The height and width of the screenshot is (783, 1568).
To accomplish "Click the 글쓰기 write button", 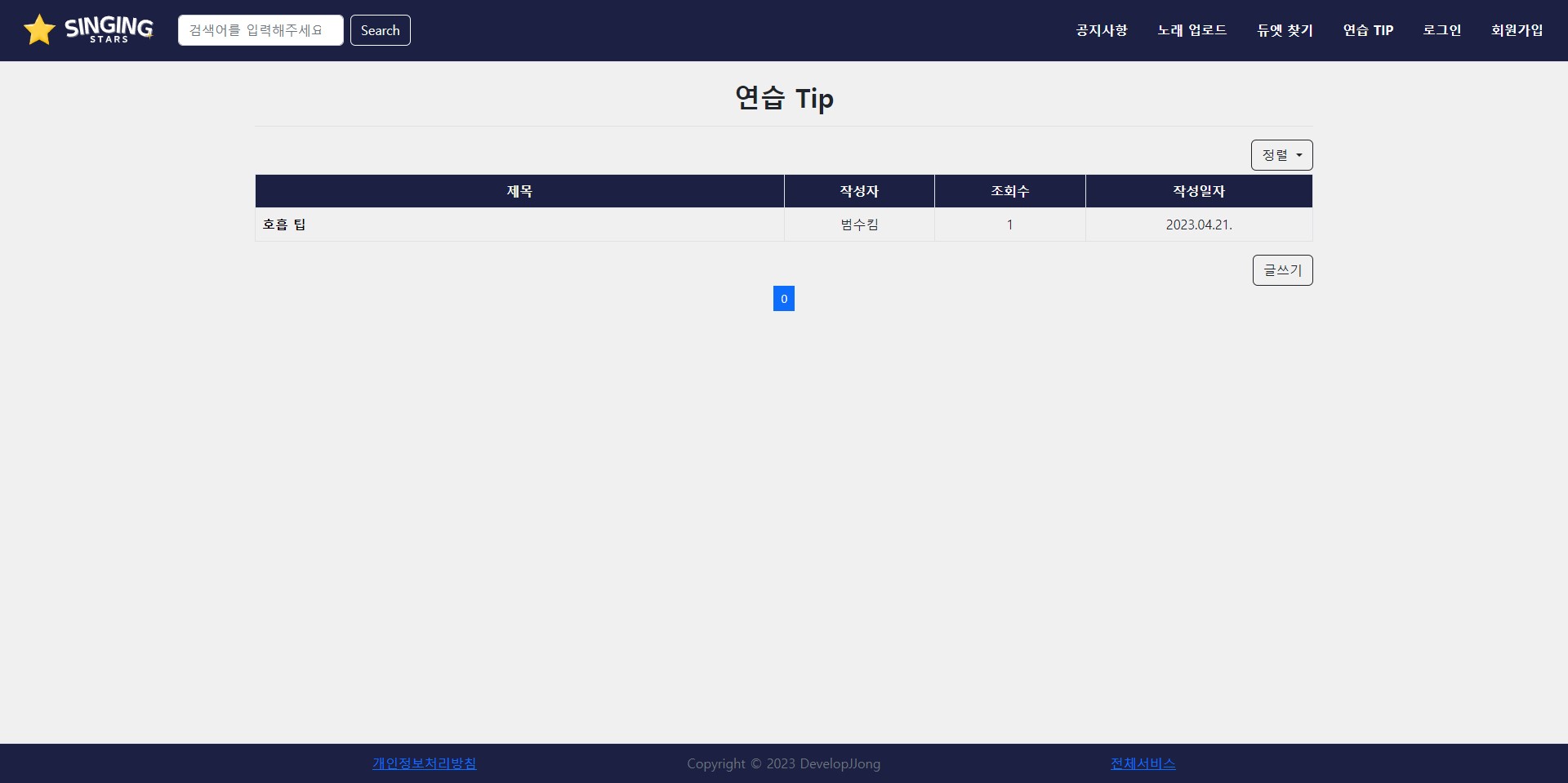I will click(x=1281, y=269).
